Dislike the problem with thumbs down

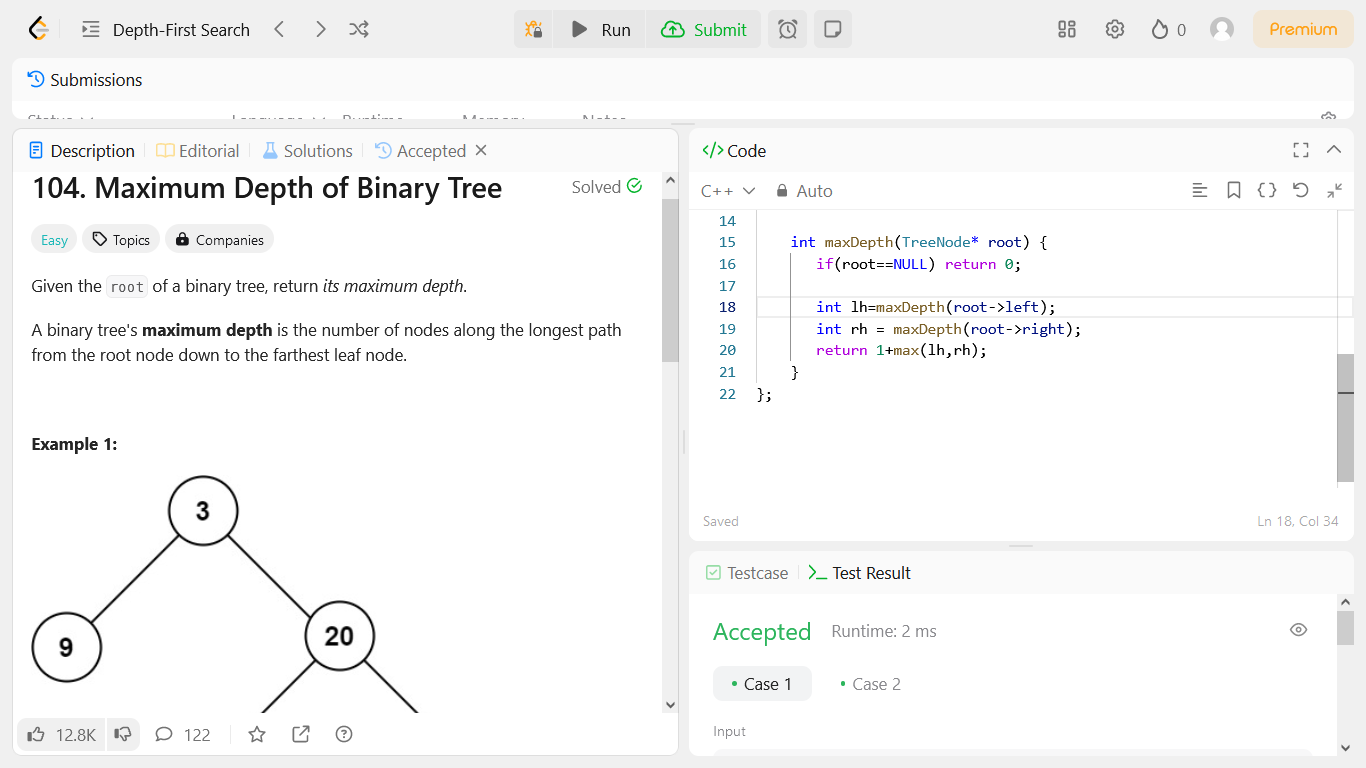123,735
